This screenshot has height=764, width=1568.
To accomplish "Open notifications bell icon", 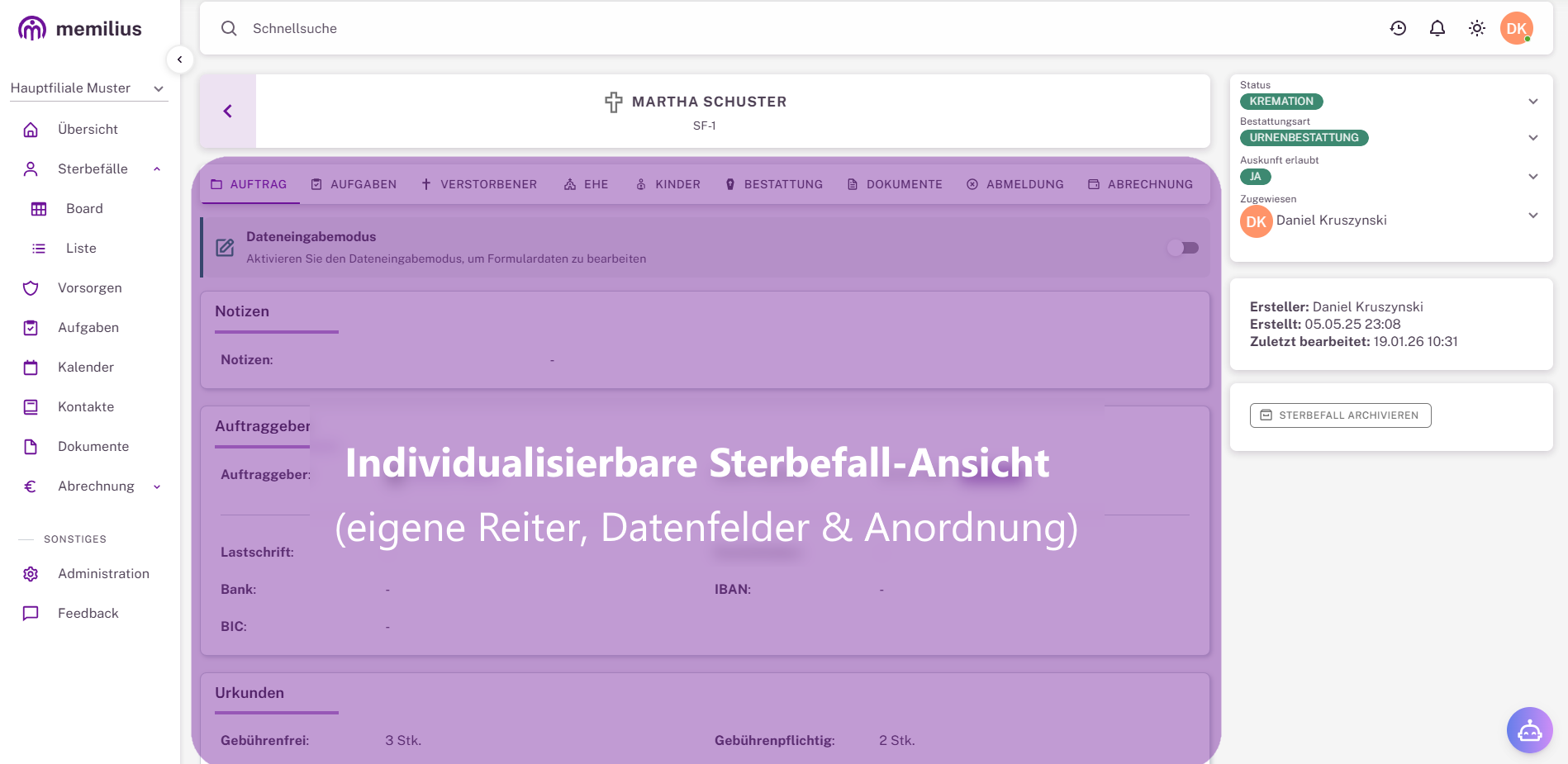I will [1437, 28].
